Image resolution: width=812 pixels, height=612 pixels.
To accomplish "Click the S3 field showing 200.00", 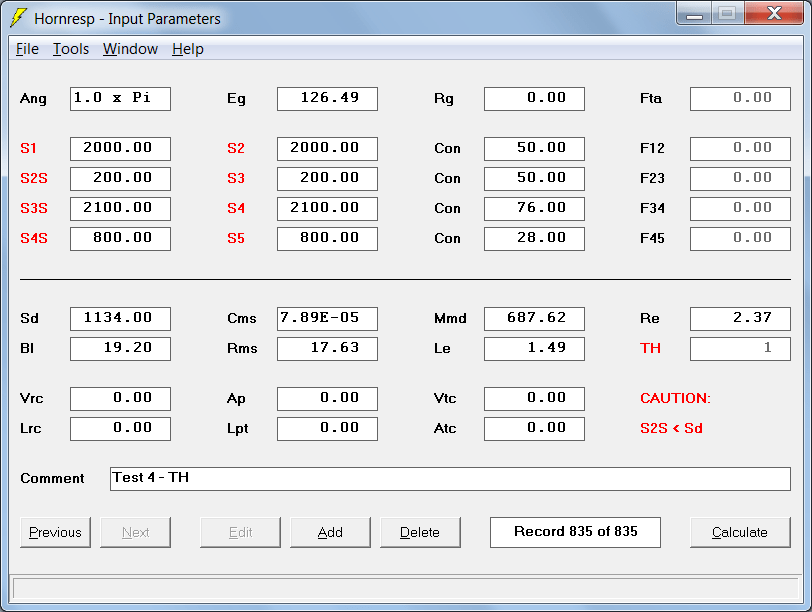I will point(327,179).
